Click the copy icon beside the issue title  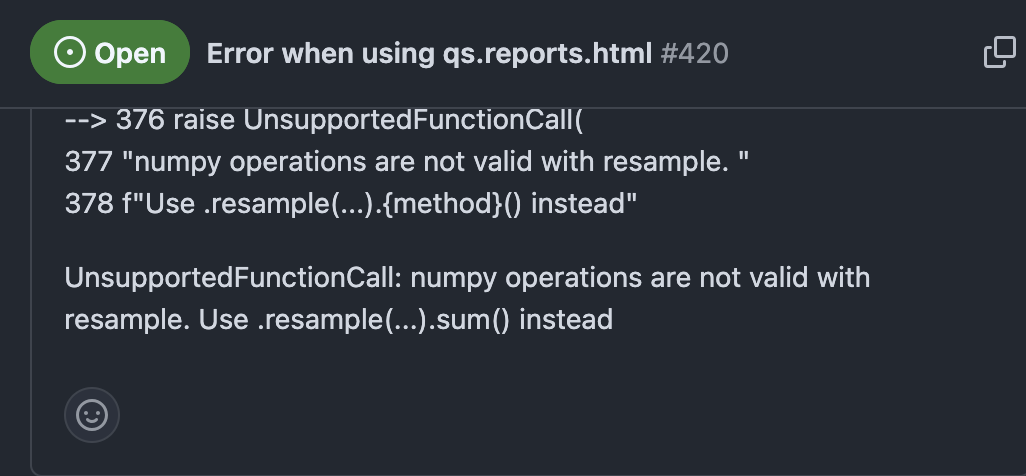(999, 53)
